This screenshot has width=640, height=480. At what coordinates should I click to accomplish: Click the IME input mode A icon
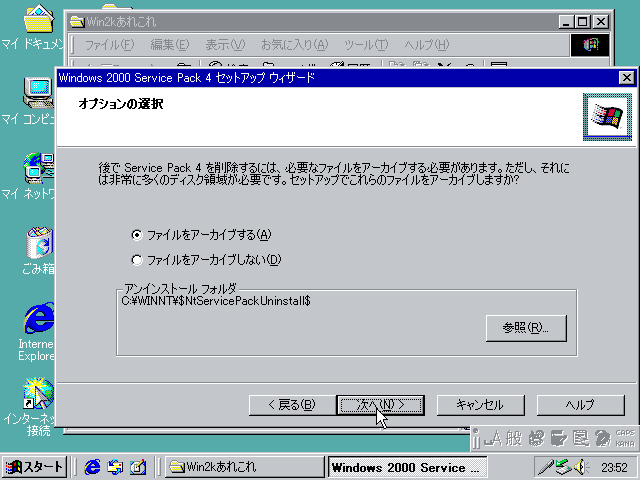click(x=492, y=439)
